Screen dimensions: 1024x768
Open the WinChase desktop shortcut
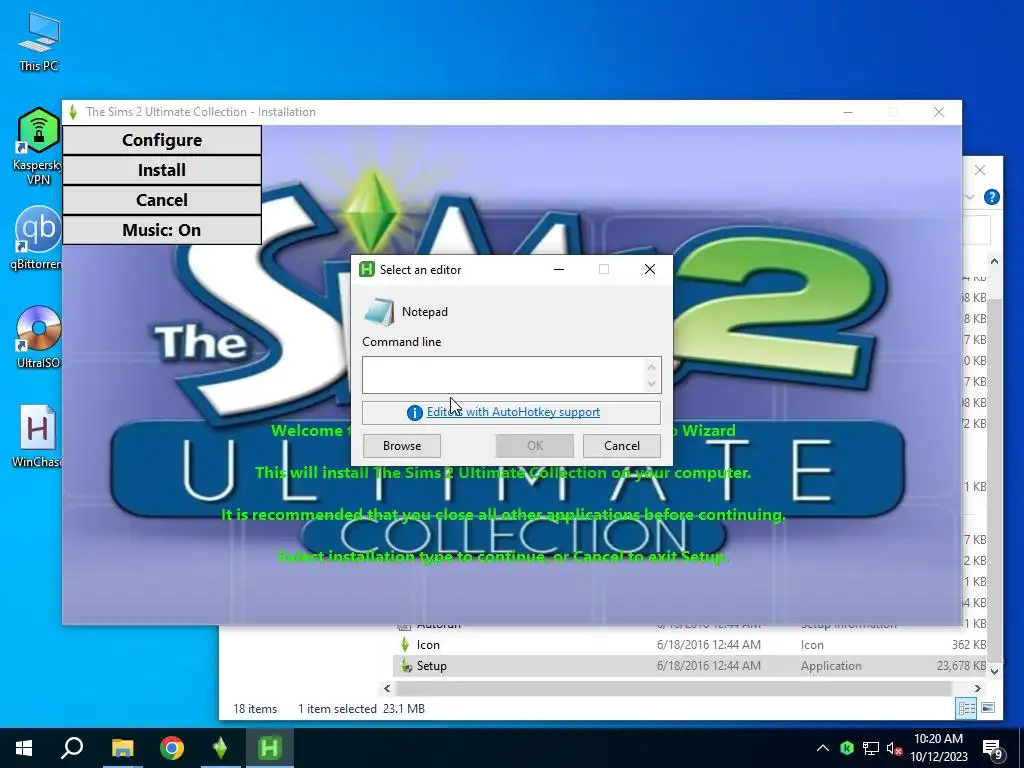pyautogui.click(x=37, y=436)
